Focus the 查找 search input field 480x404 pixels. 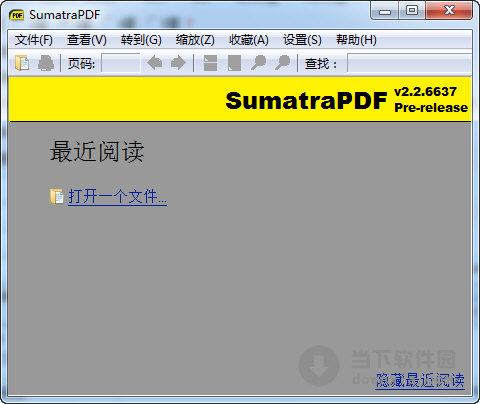409,63
